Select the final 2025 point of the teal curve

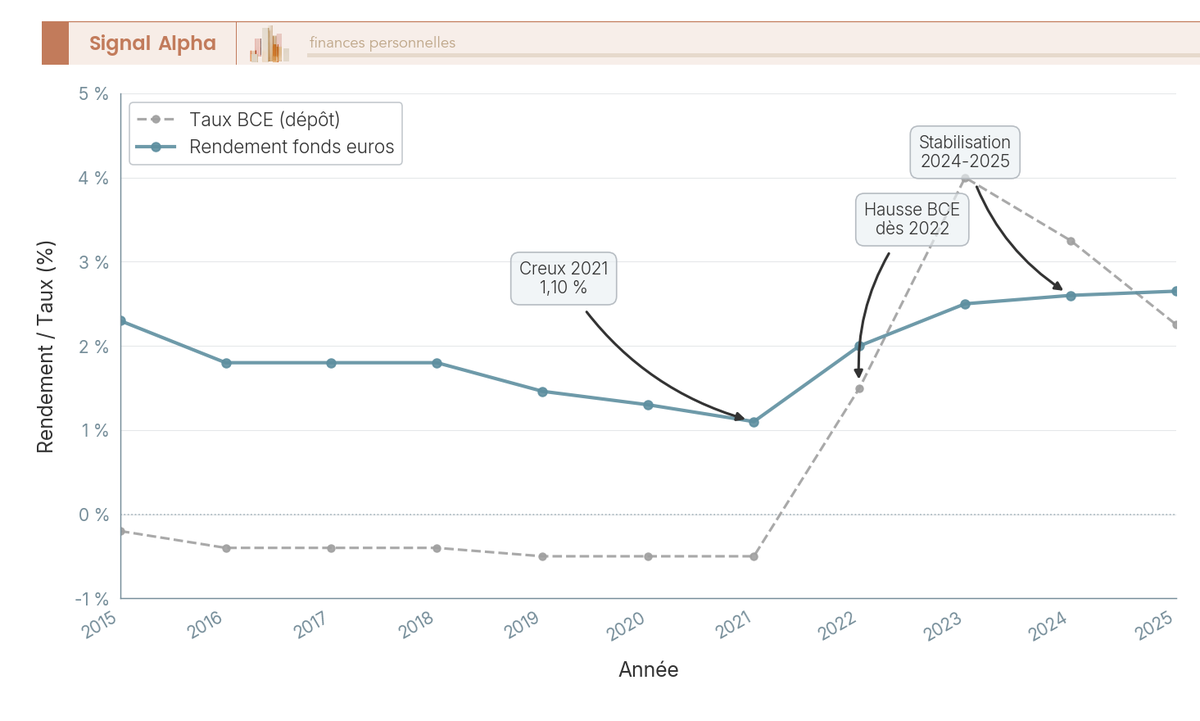coord(1175,290)
